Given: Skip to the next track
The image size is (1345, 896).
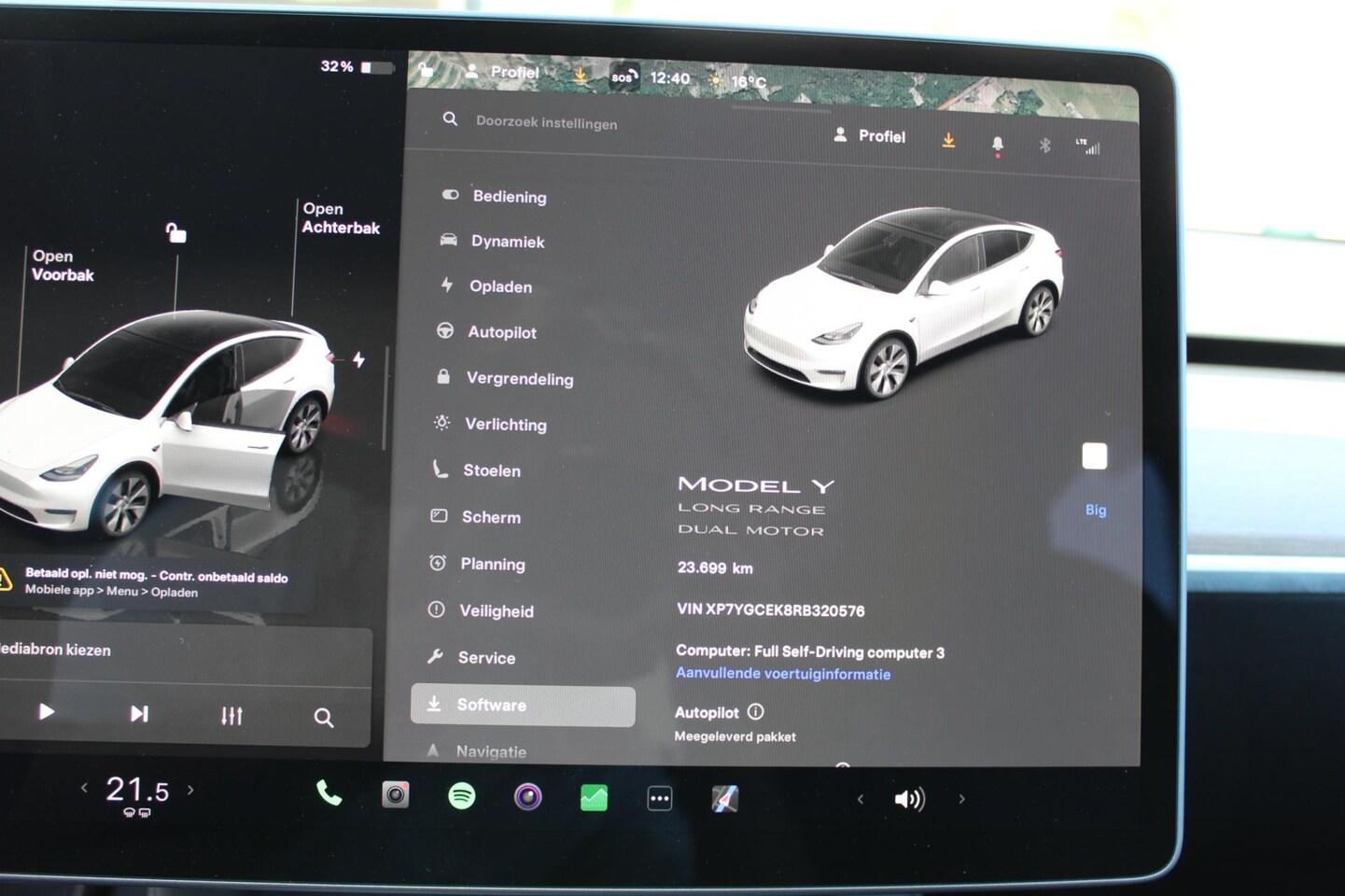Looking at the screenshot, I should (139, 714).
